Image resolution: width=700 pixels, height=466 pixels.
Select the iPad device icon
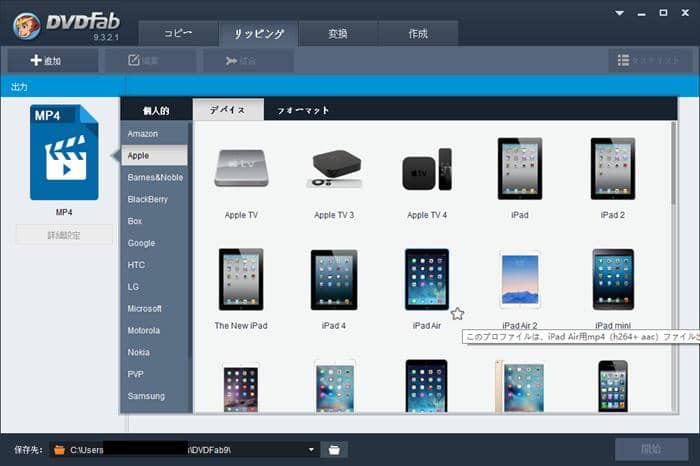point(520,169)
